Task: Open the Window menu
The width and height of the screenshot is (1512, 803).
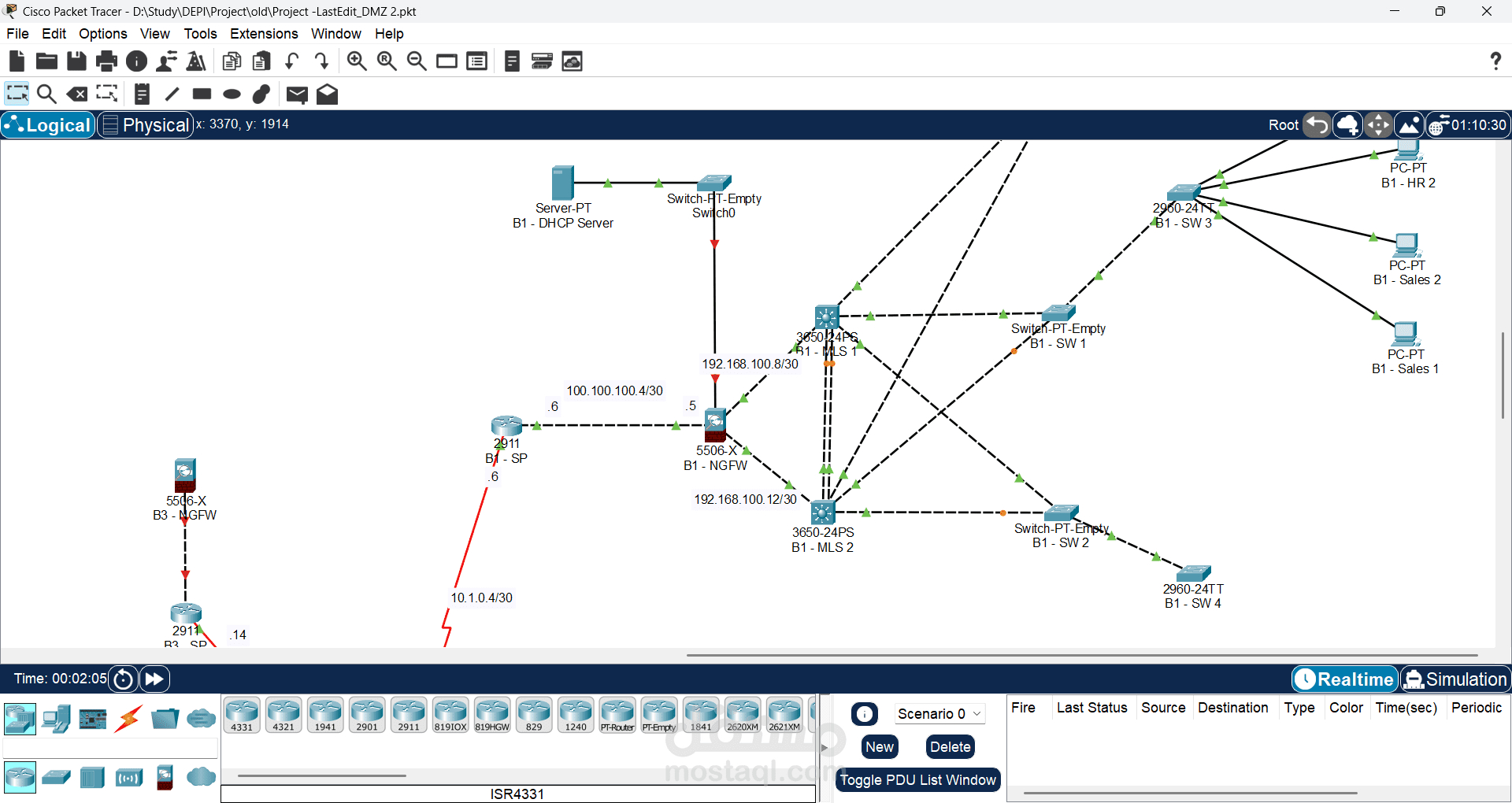Action: [x=335, y=34]
